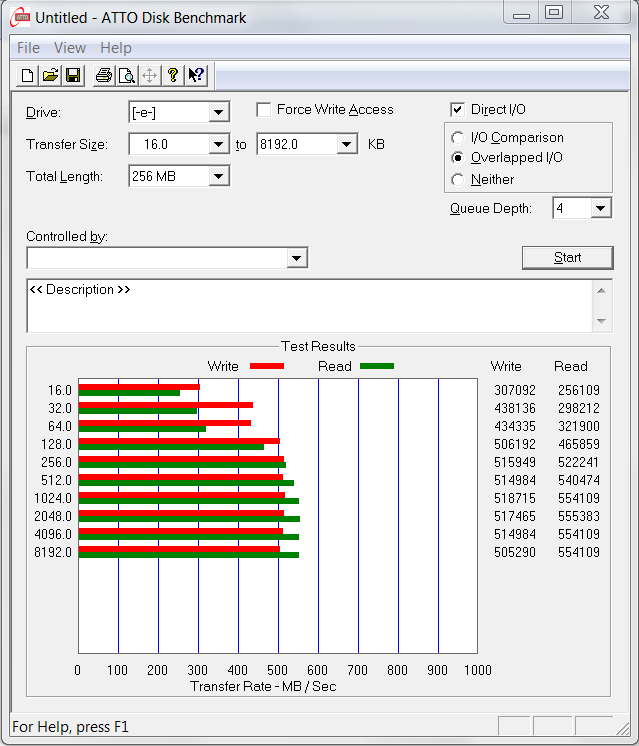Open Print Preview toolbar icon
639x746 pixels.
(127, 76)
